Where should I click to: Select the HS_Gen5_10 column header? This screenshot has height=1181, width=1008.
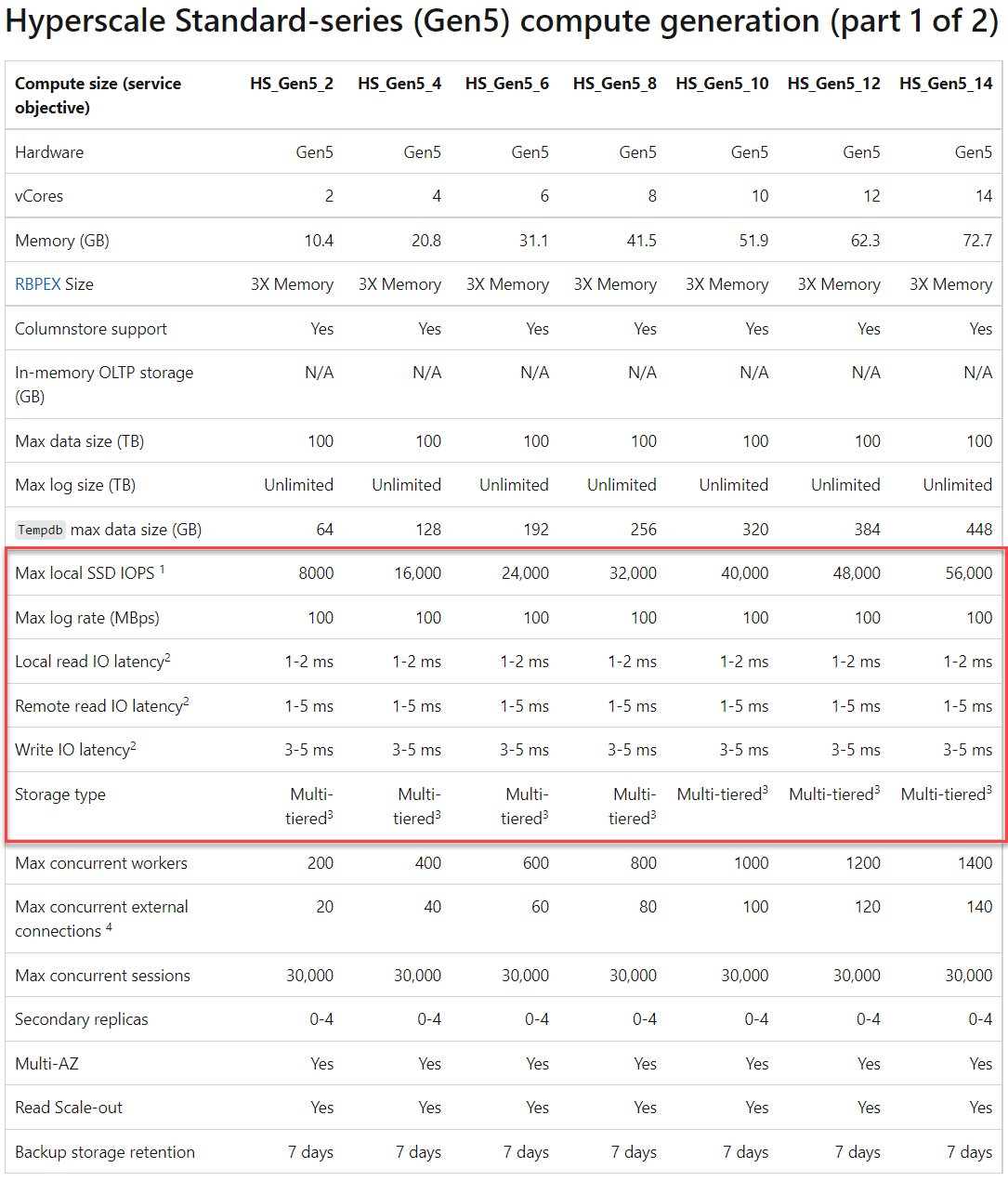pos(723,84)
